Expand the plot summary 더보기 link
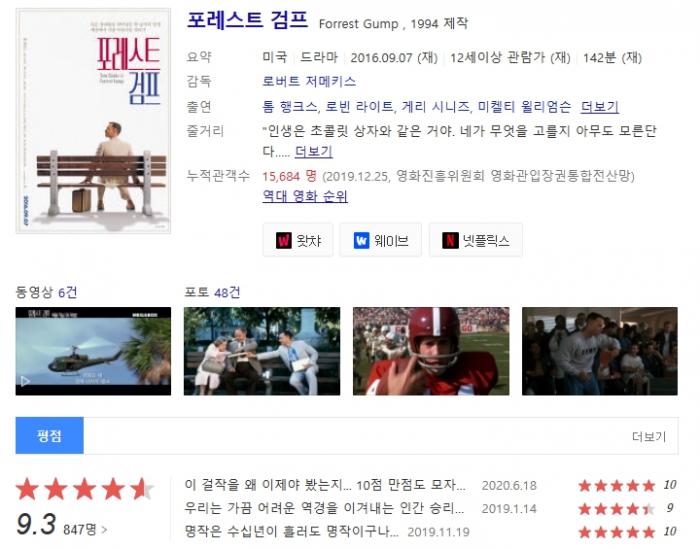 pyautogui.click(x=313, y=151)
